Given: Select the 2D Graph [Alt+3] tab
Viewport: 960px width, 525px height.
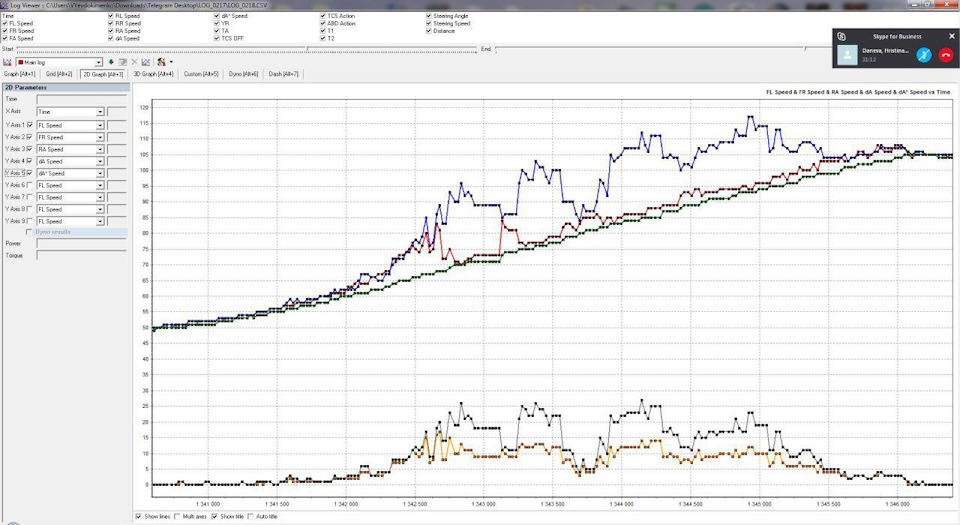Looking at the screenshot, I should 103,74.
